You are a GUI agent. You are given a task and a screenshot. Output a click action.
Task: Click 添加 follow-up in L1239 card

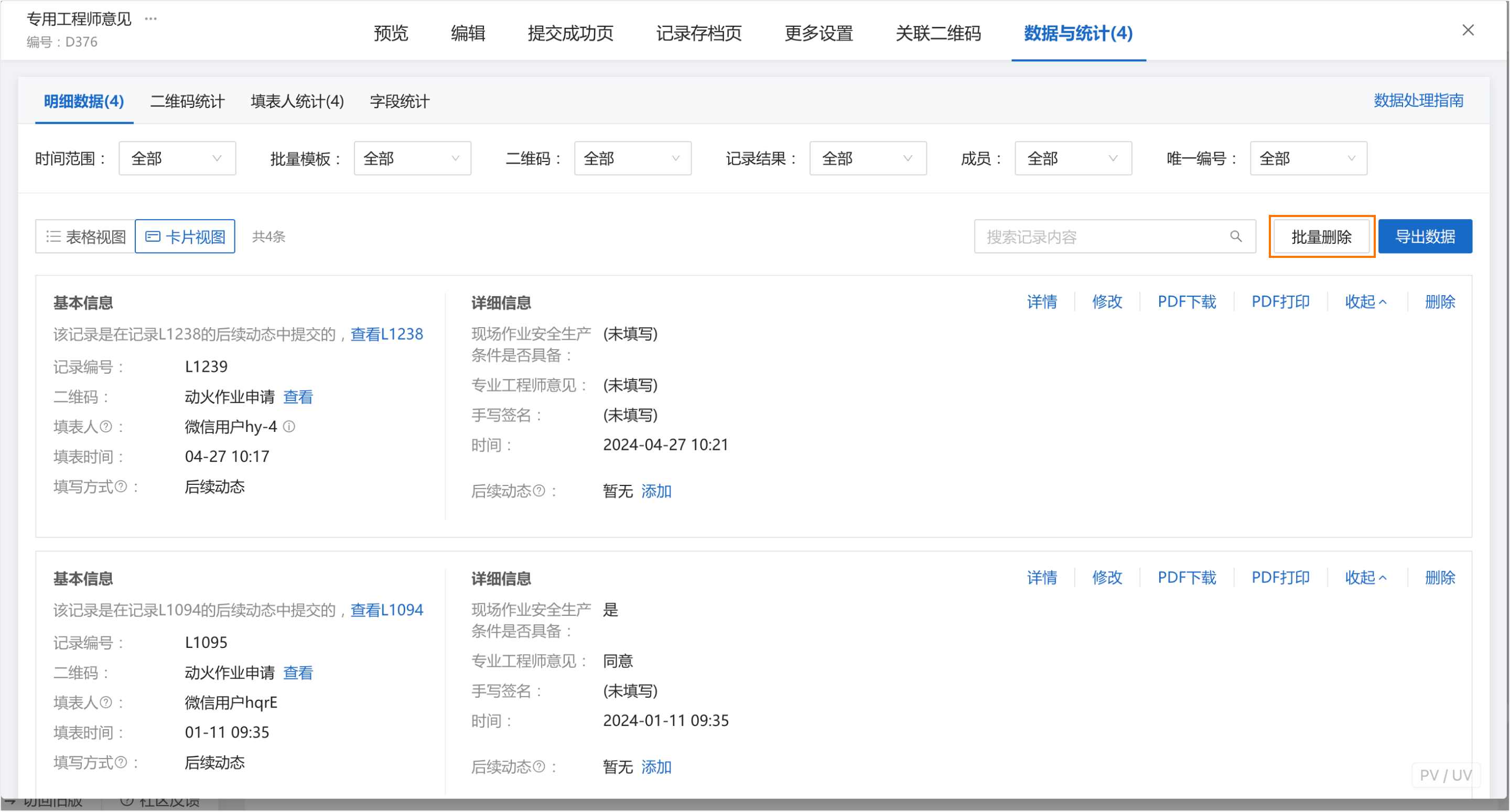[656, 491]
